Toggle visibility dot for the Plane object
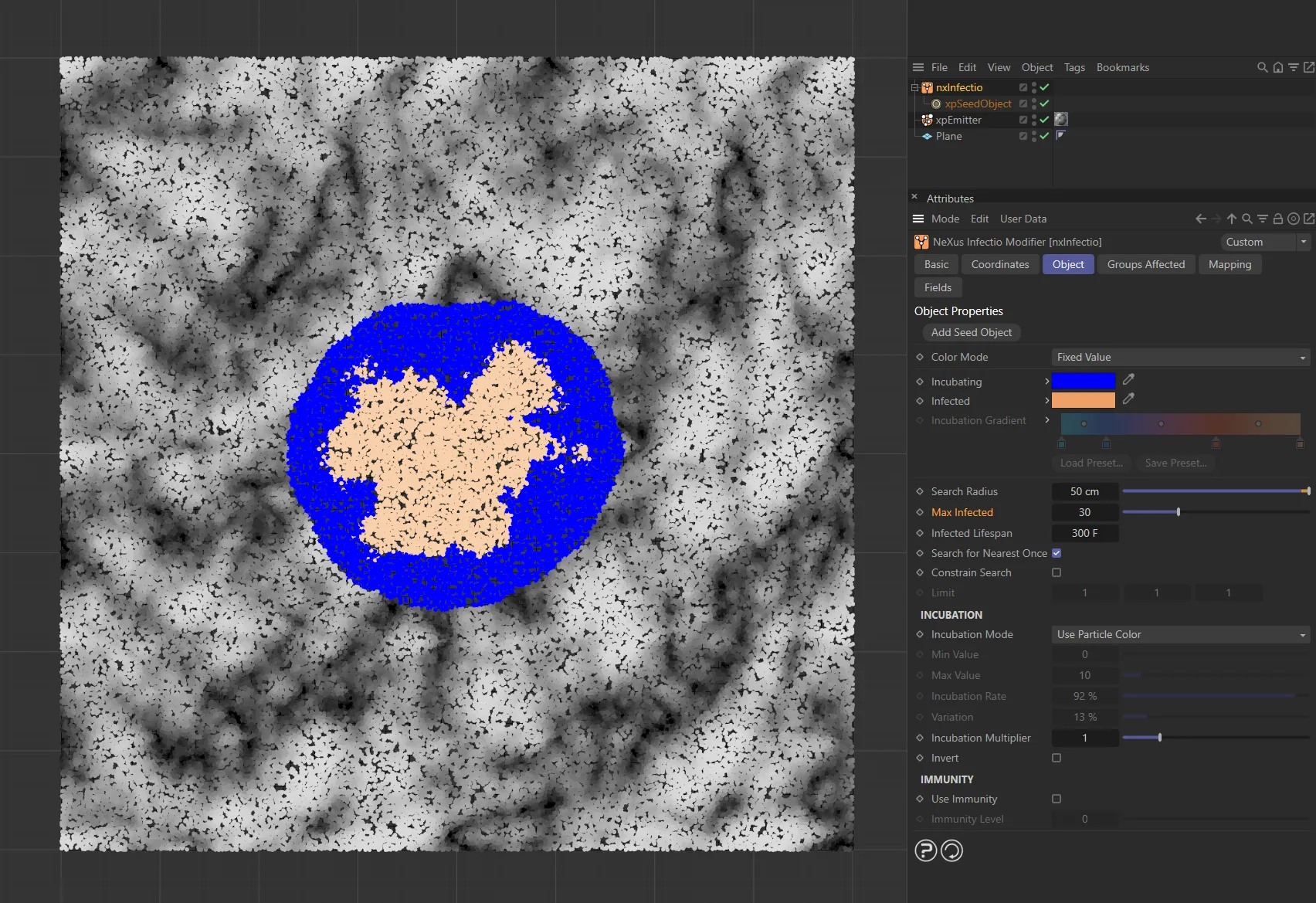 point(1035,133)
